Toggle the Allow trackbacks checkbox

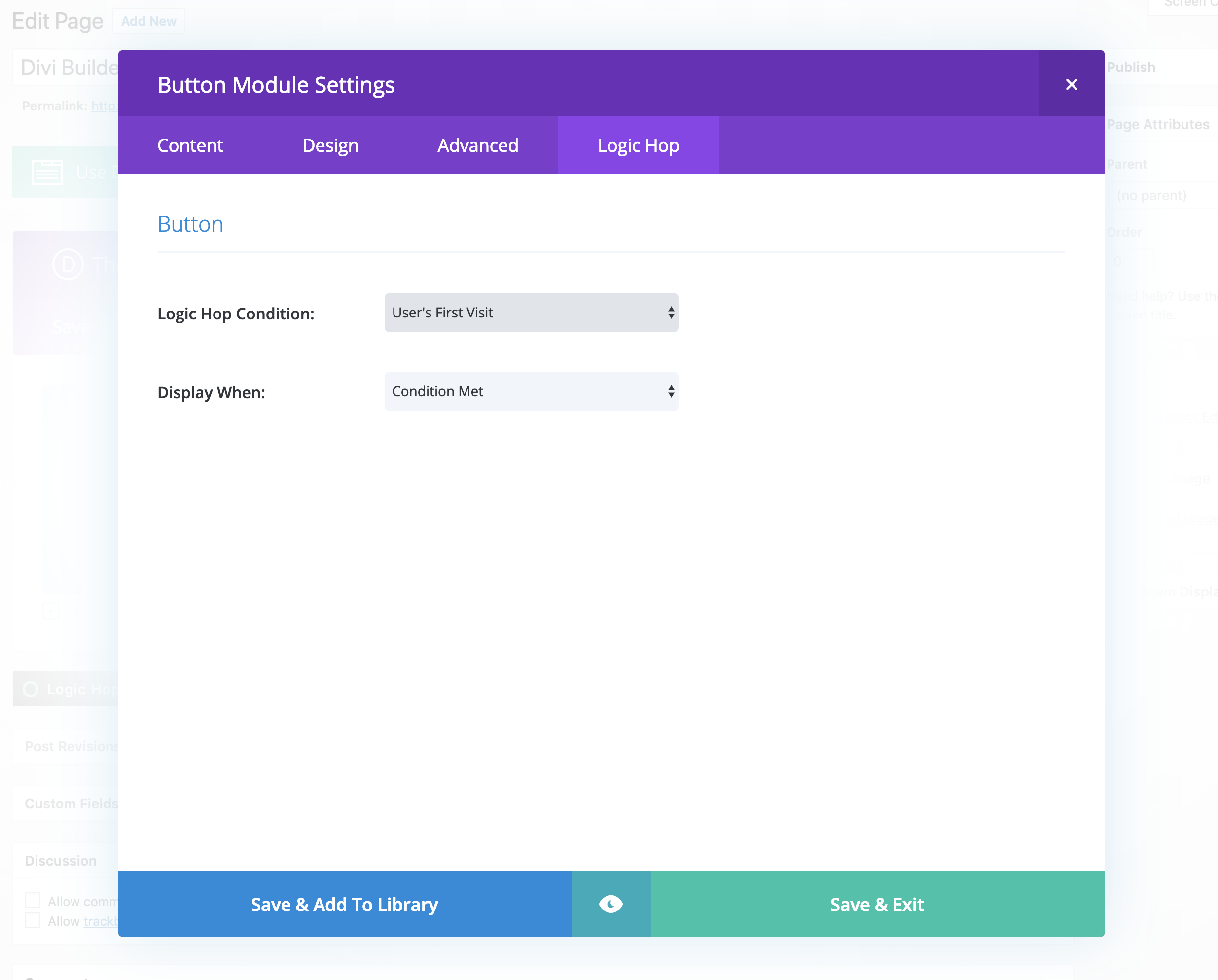pos(33,920)
